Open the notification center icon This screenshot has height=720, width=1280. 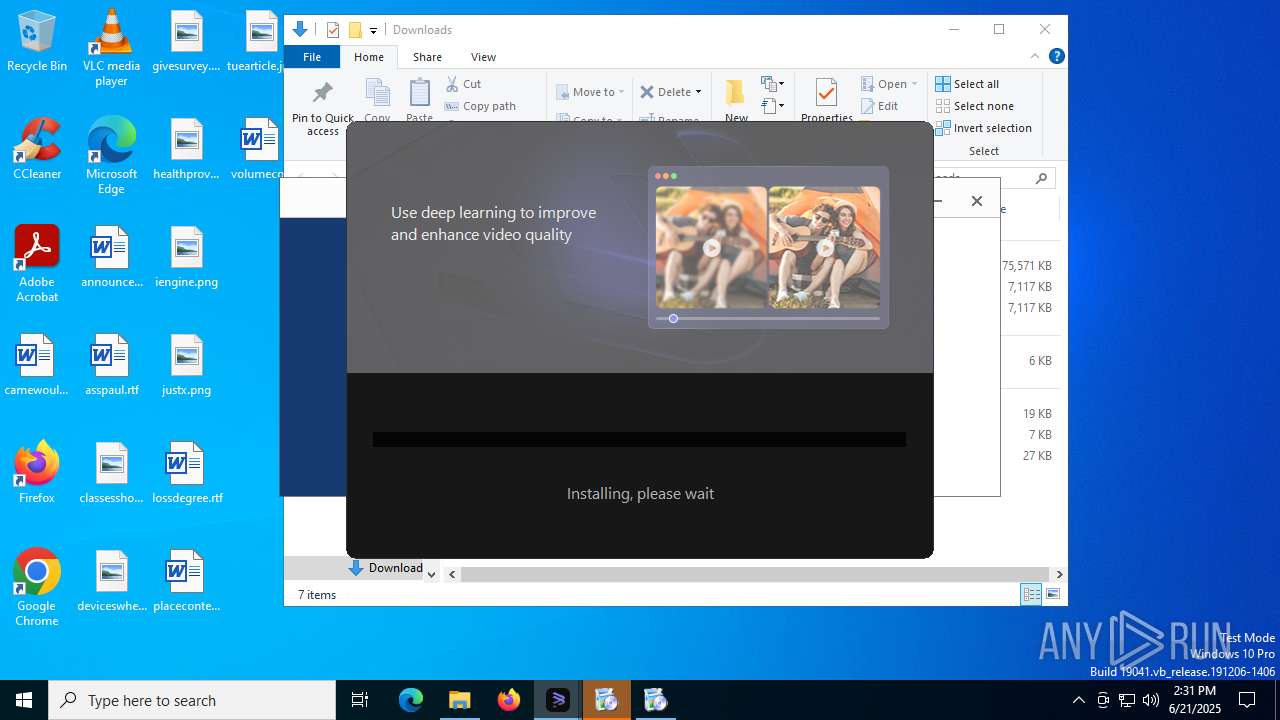coord(1247,700)
